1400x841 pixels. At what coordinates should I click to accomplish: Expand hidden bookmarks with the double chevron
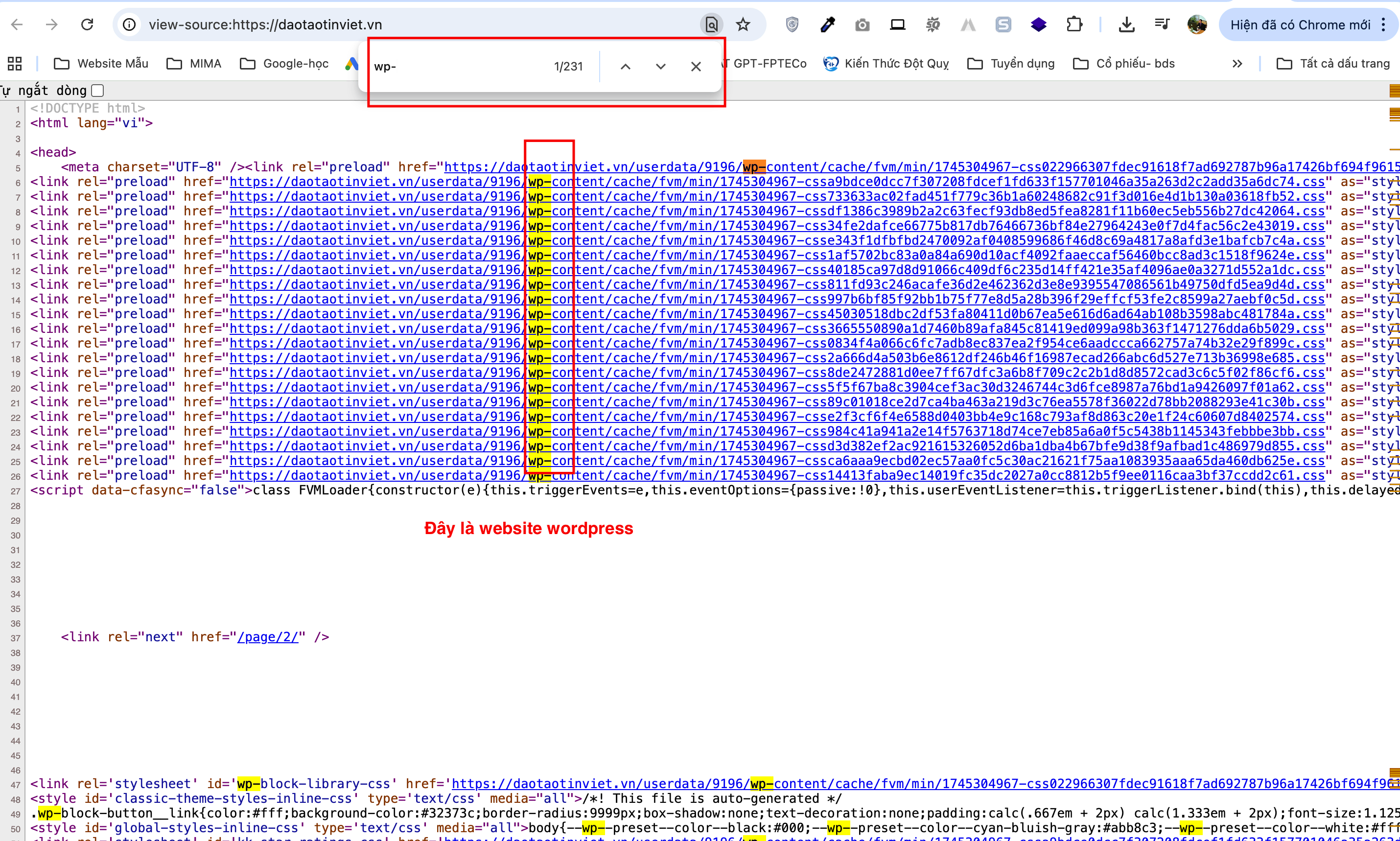click(1237, 64)
